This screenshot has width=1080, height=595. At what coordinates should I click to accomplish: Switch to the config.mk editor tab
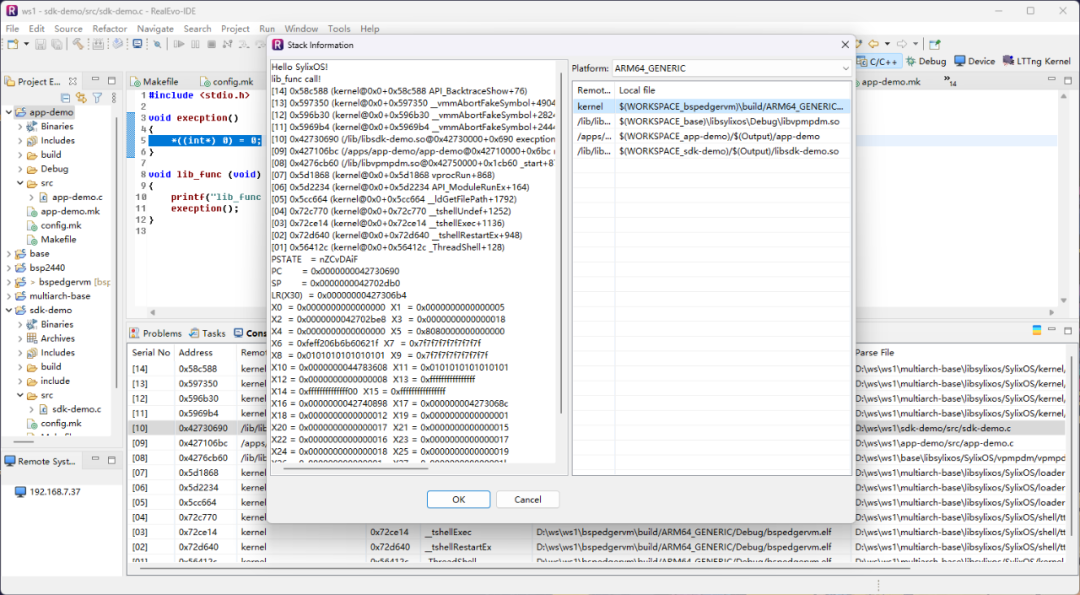227,81
